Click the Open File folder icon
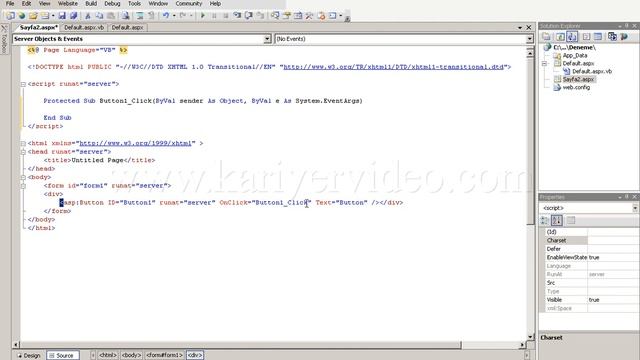 (33, 16)
